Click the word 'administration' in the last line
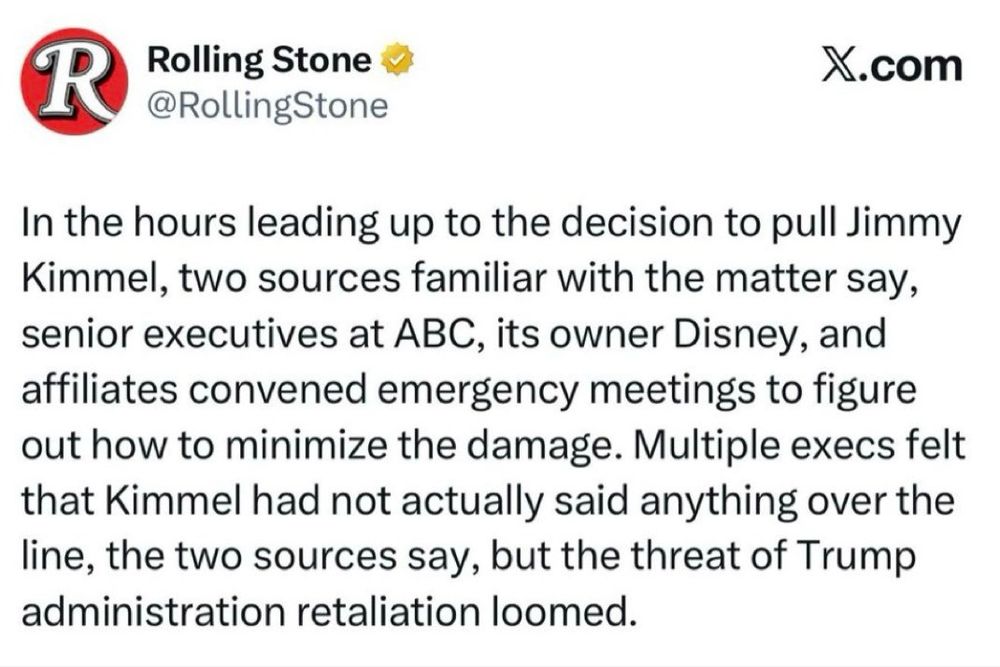Image resolution: width=1000 pixels, height=667 pixels. coord(153,612)
